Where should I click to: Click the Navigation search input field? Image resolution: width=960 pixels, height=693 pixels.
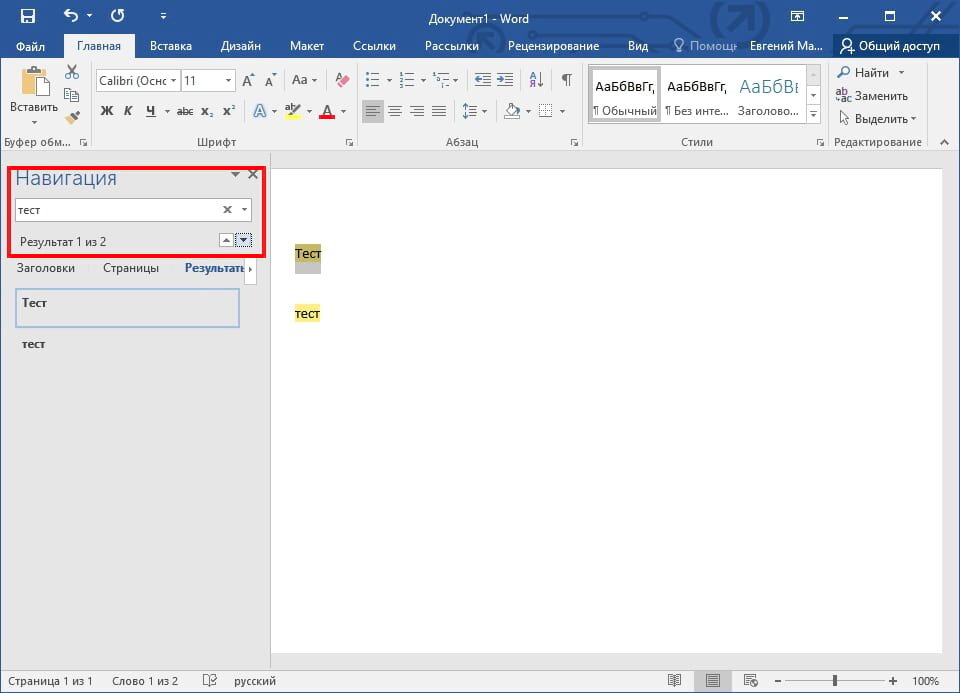click(x=118, y=209)
